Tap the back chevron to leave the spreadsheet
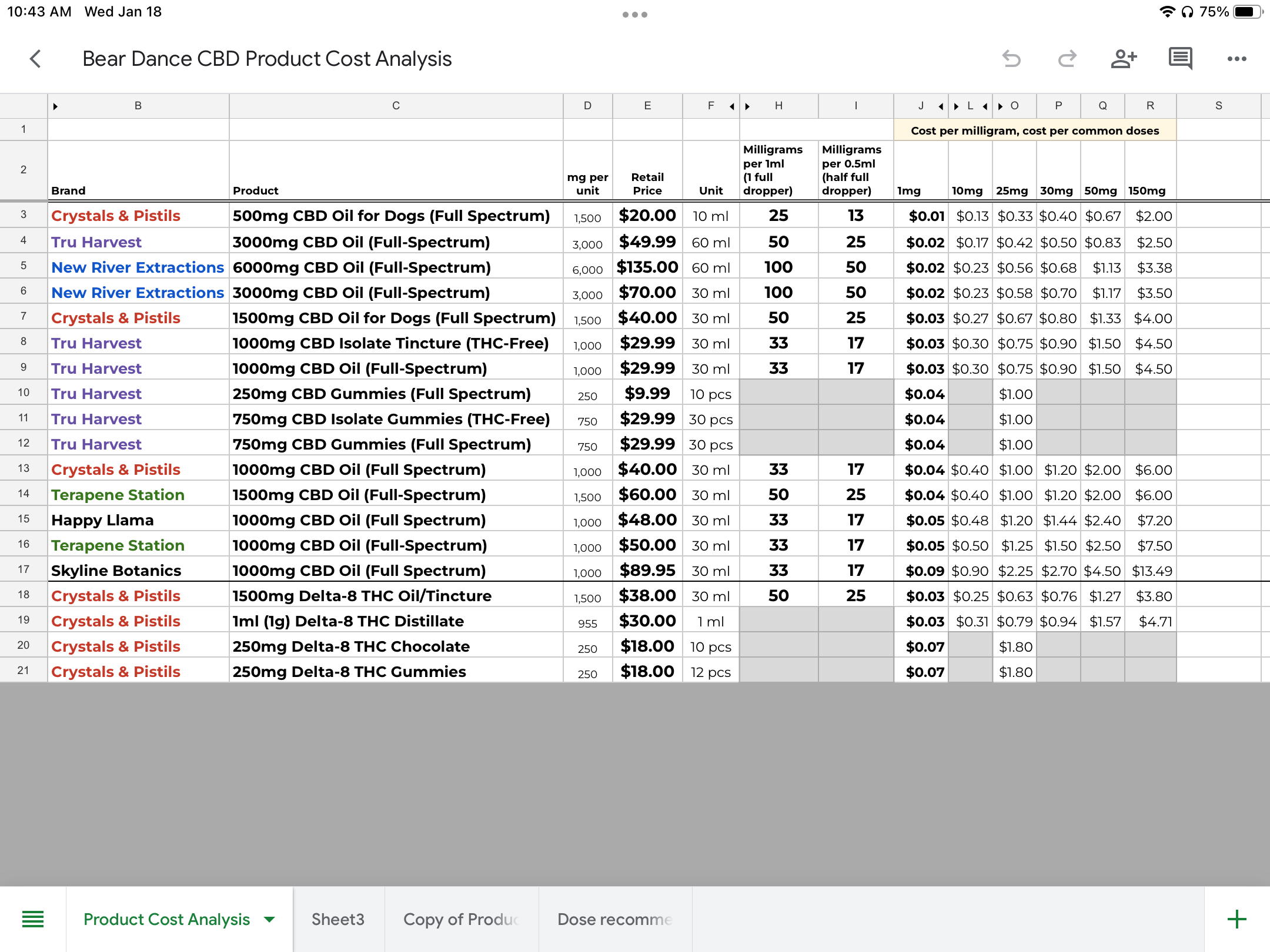1270x952 pixels. click(x=35, y=58)
